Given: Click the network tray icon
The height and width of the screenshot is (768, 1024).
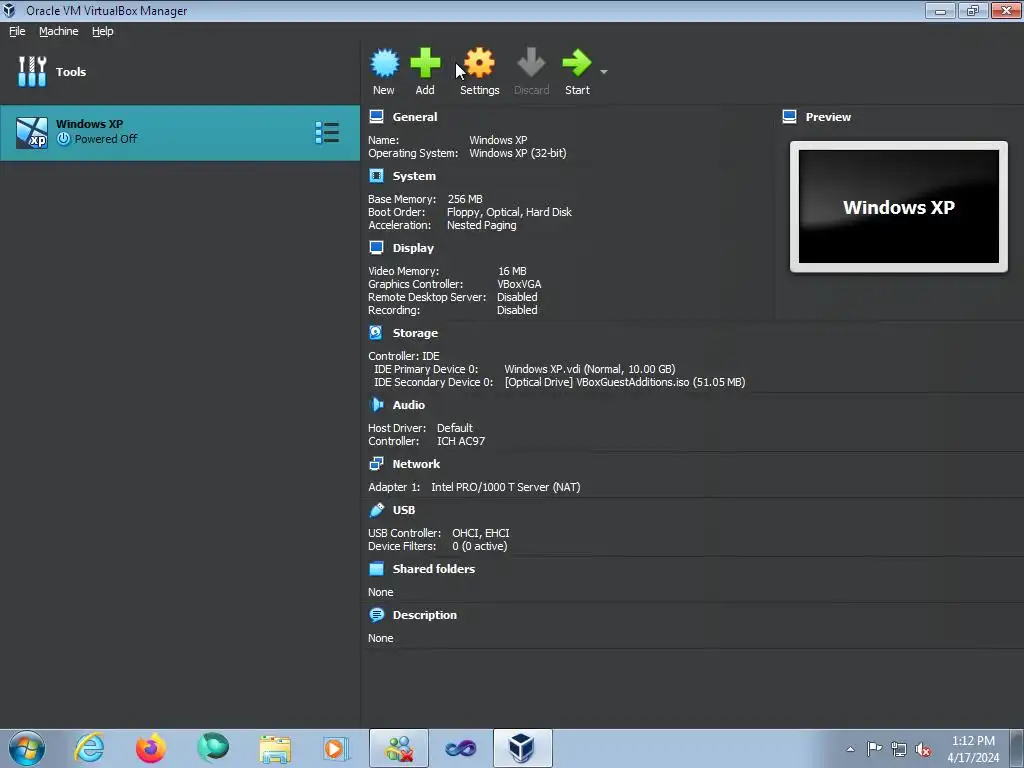Looking at the screenshot, I should tap(899, 750).
